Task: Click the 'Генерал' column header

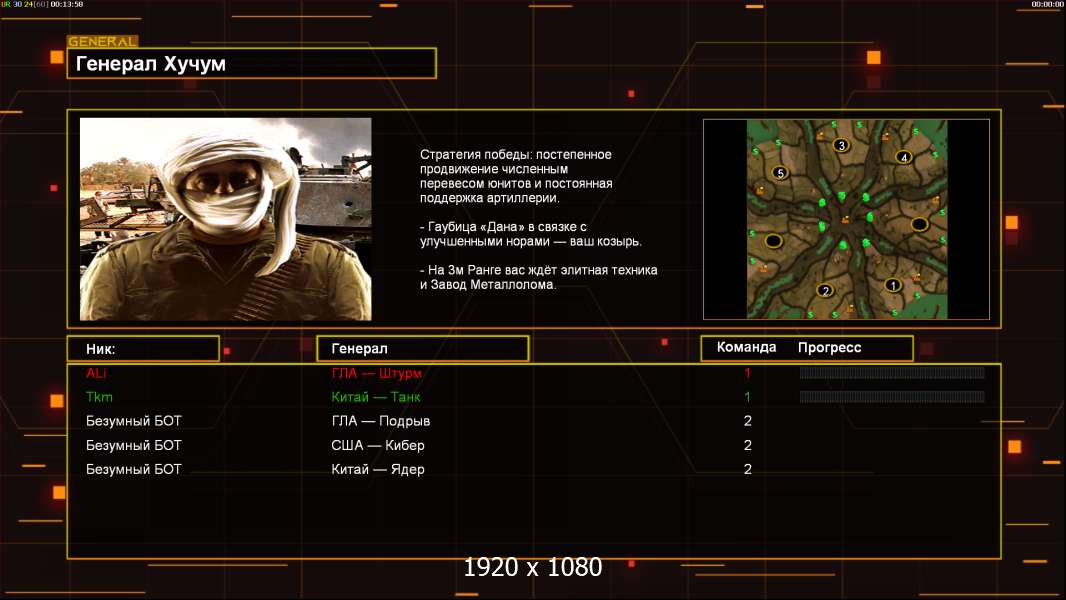Action: point(423,349)
